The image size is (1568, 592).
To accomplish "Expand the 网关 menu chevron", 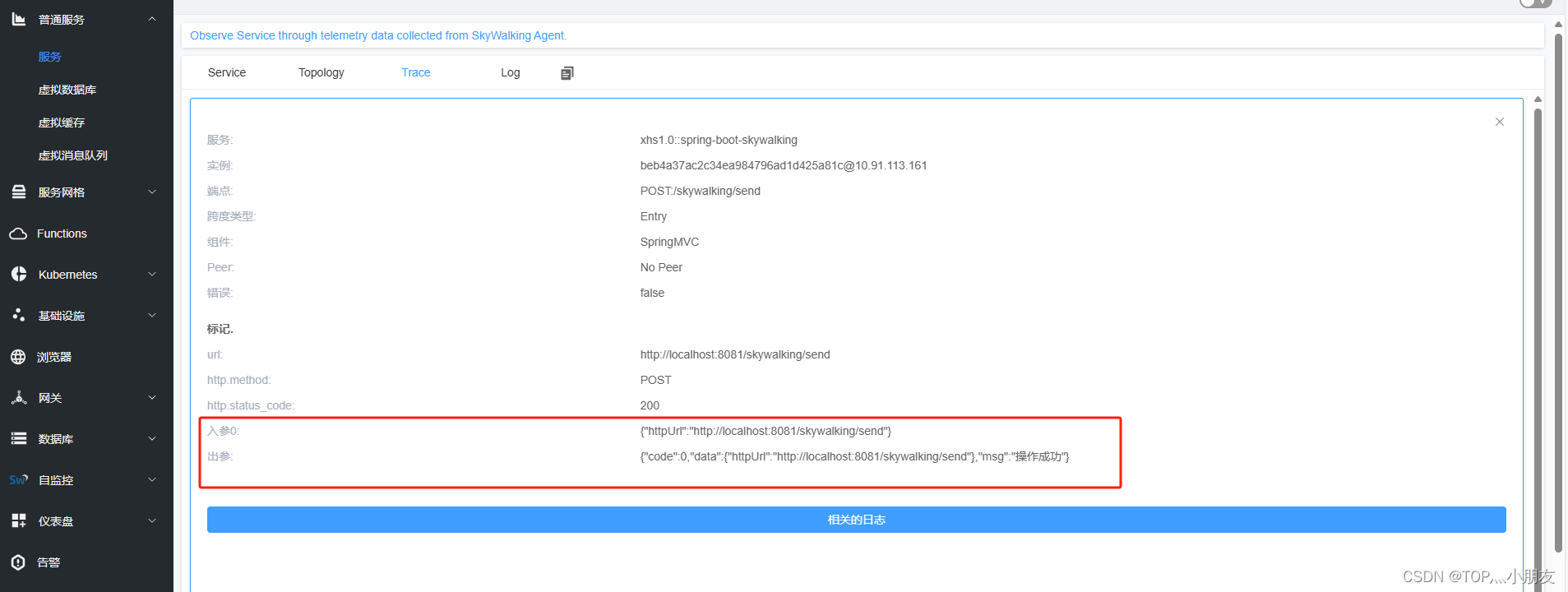I will 152,397.
